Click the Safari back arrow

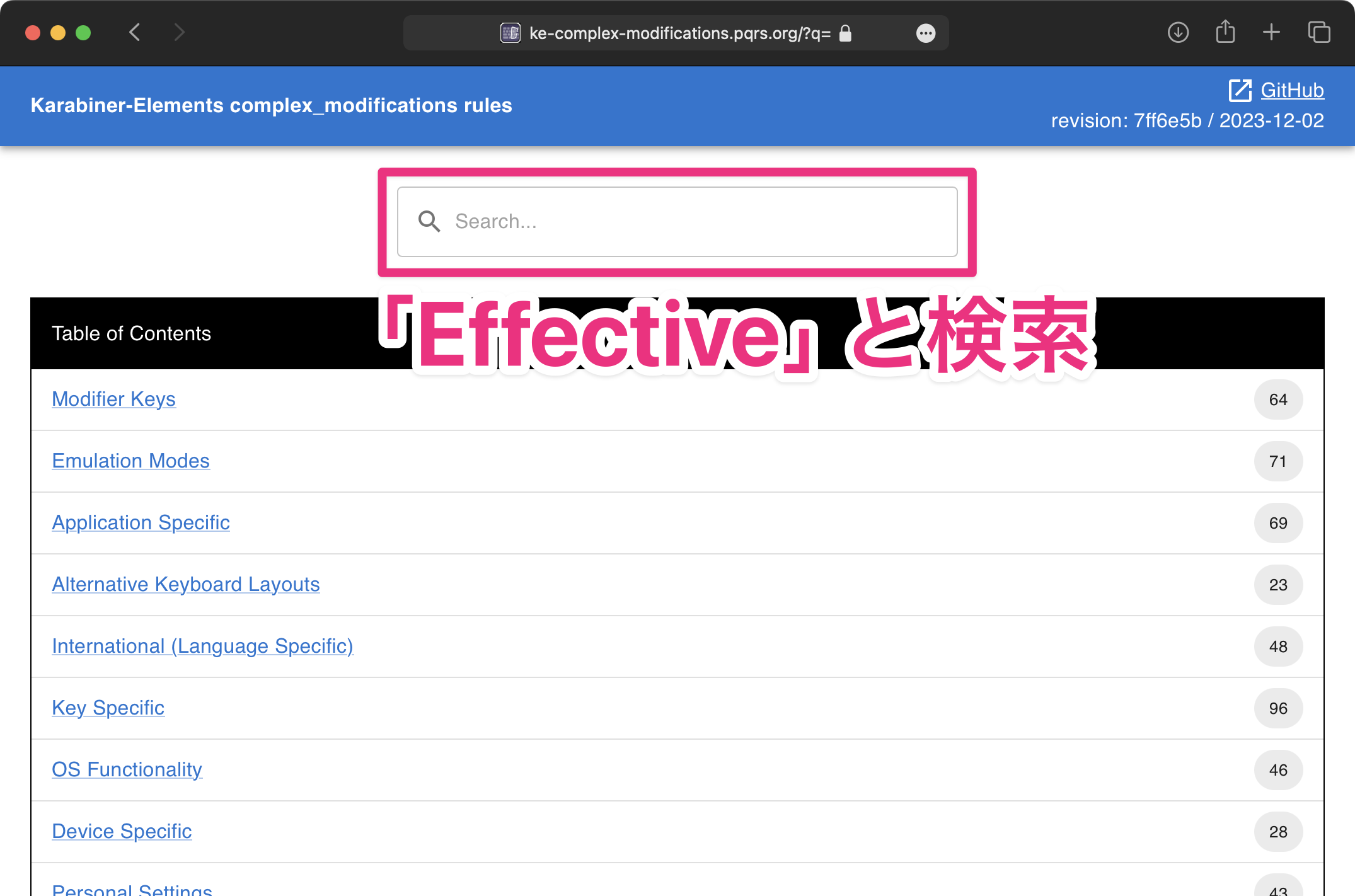[x=134, y=32]
